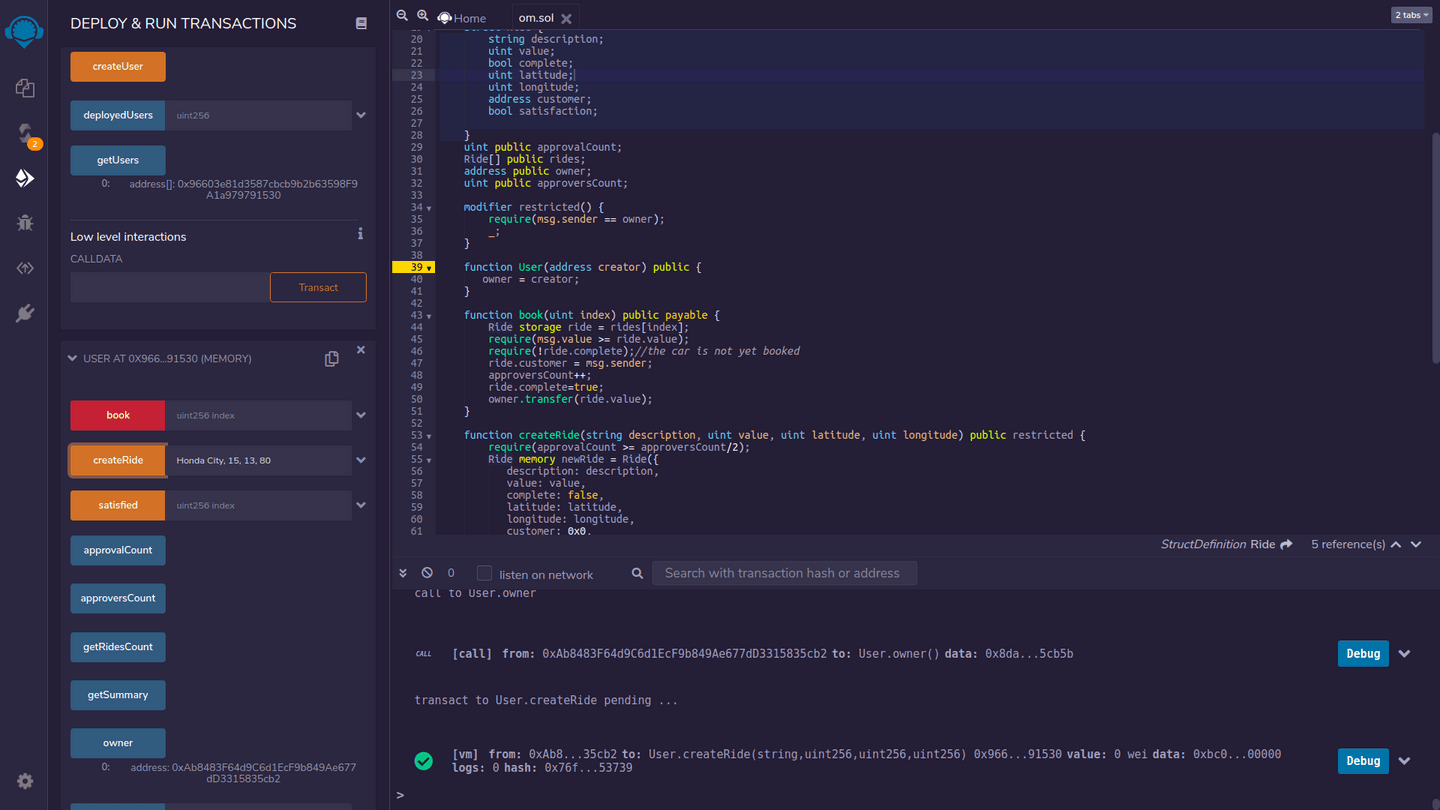Viewport: 1440px width, 810px height.
Task: Remove the deployed User instance with X
Action: pyautogui.click(x=361, y=350)
